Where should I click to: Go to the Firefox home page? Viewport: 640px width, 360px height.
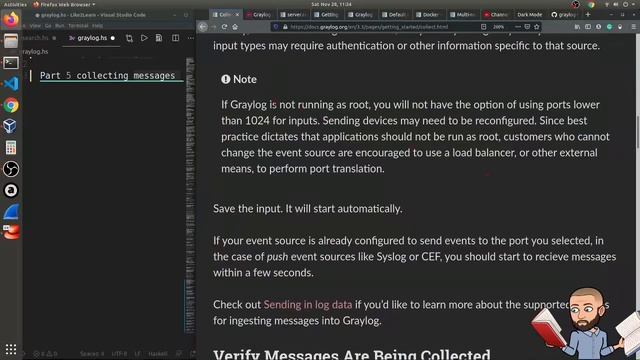point(235,27)
